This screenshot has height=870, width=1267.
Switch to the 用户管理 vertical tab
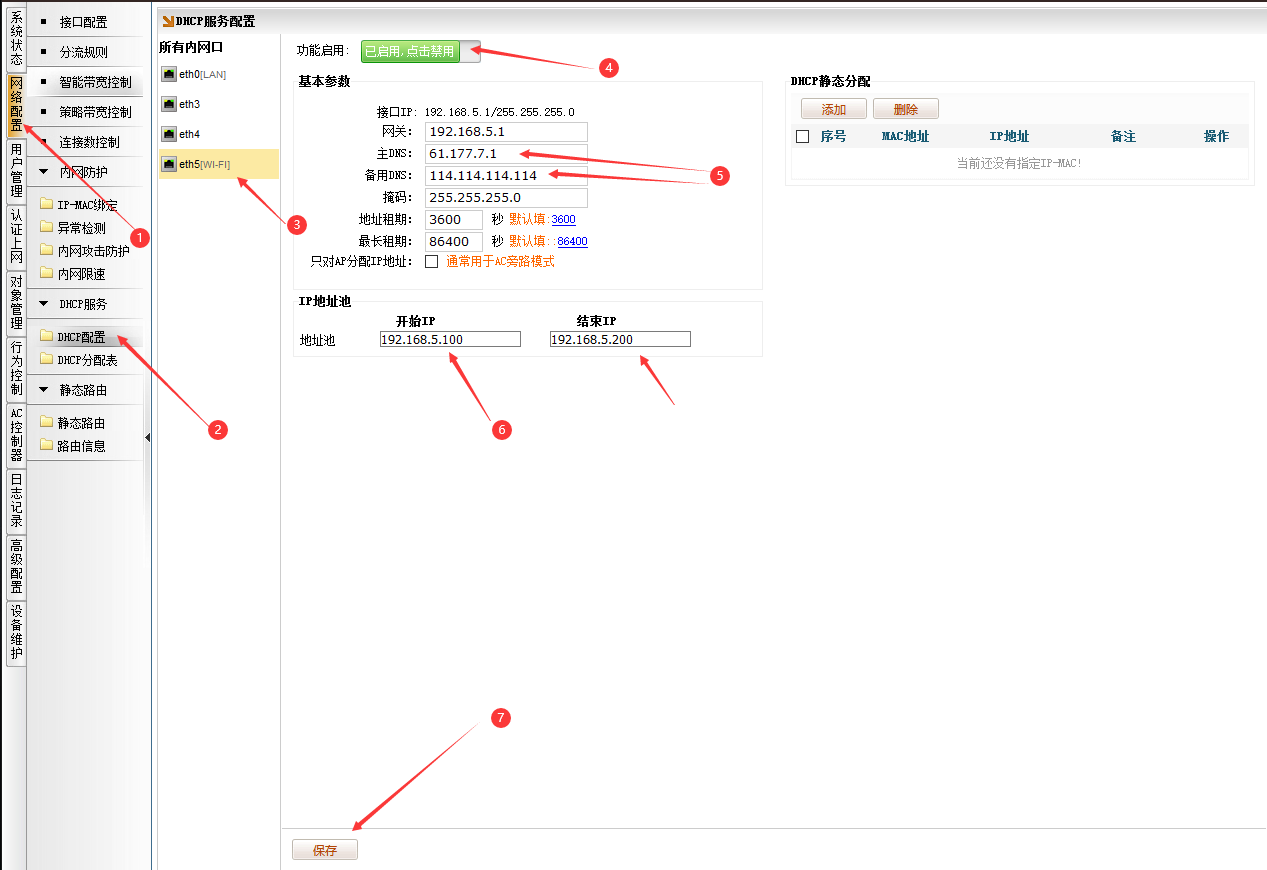(x=16, y=170)
